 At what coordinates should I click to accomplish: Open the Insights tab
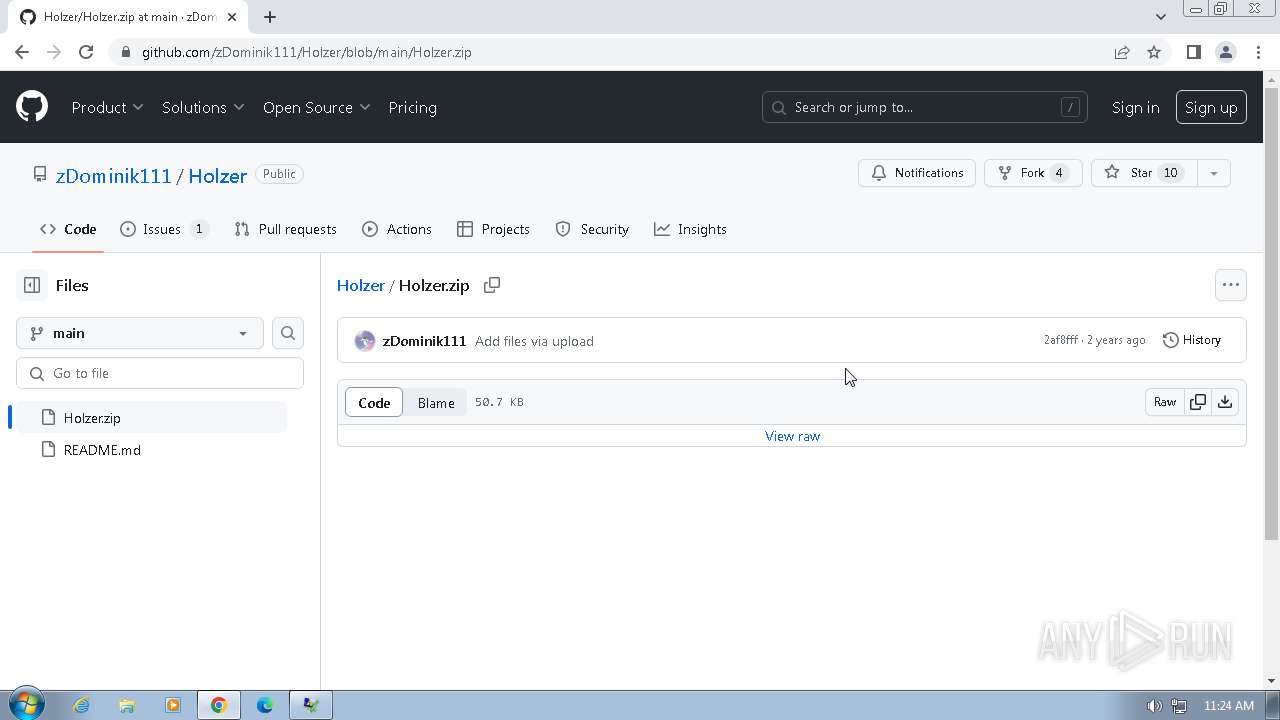click(x=690, y=229)
